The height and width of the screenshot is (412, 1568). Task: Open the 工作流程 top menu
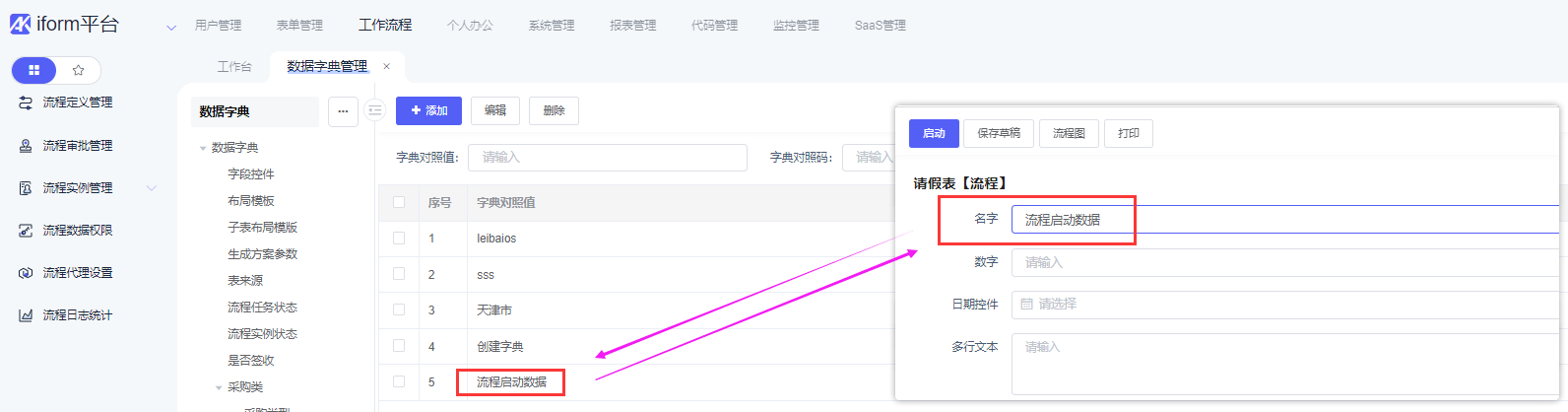(x=385, y=25)
